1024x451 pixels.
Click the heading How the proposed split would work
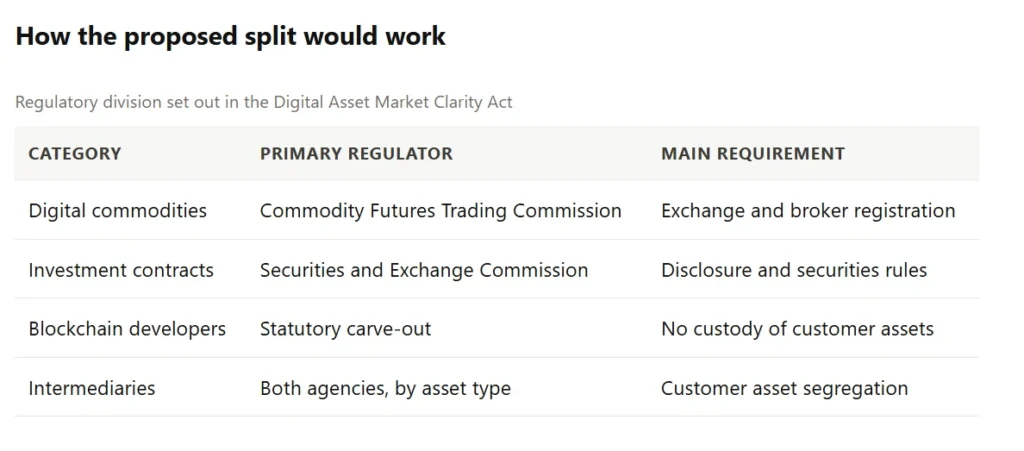click(231, 36)
